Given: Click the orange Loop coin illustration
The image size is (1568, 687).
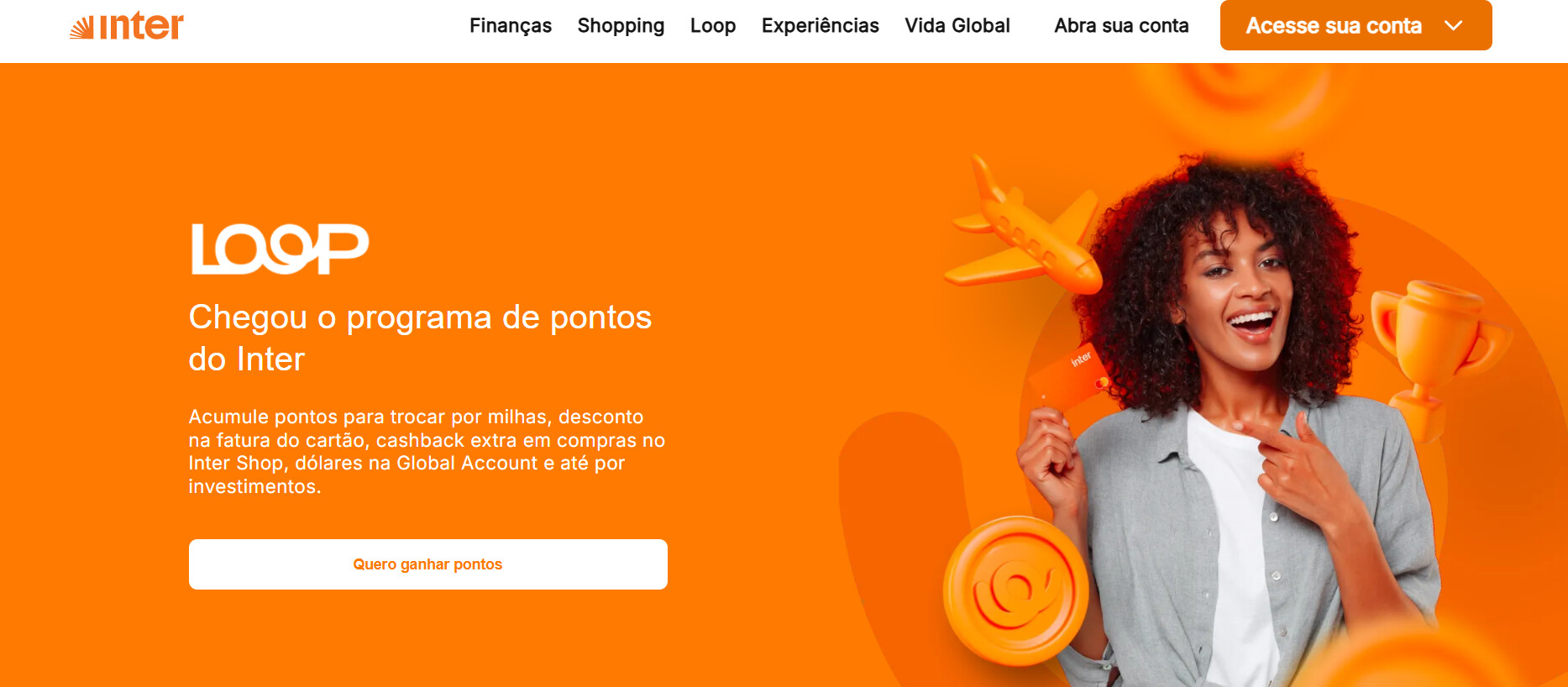Looking at the screenshot, I should 1015,590.
